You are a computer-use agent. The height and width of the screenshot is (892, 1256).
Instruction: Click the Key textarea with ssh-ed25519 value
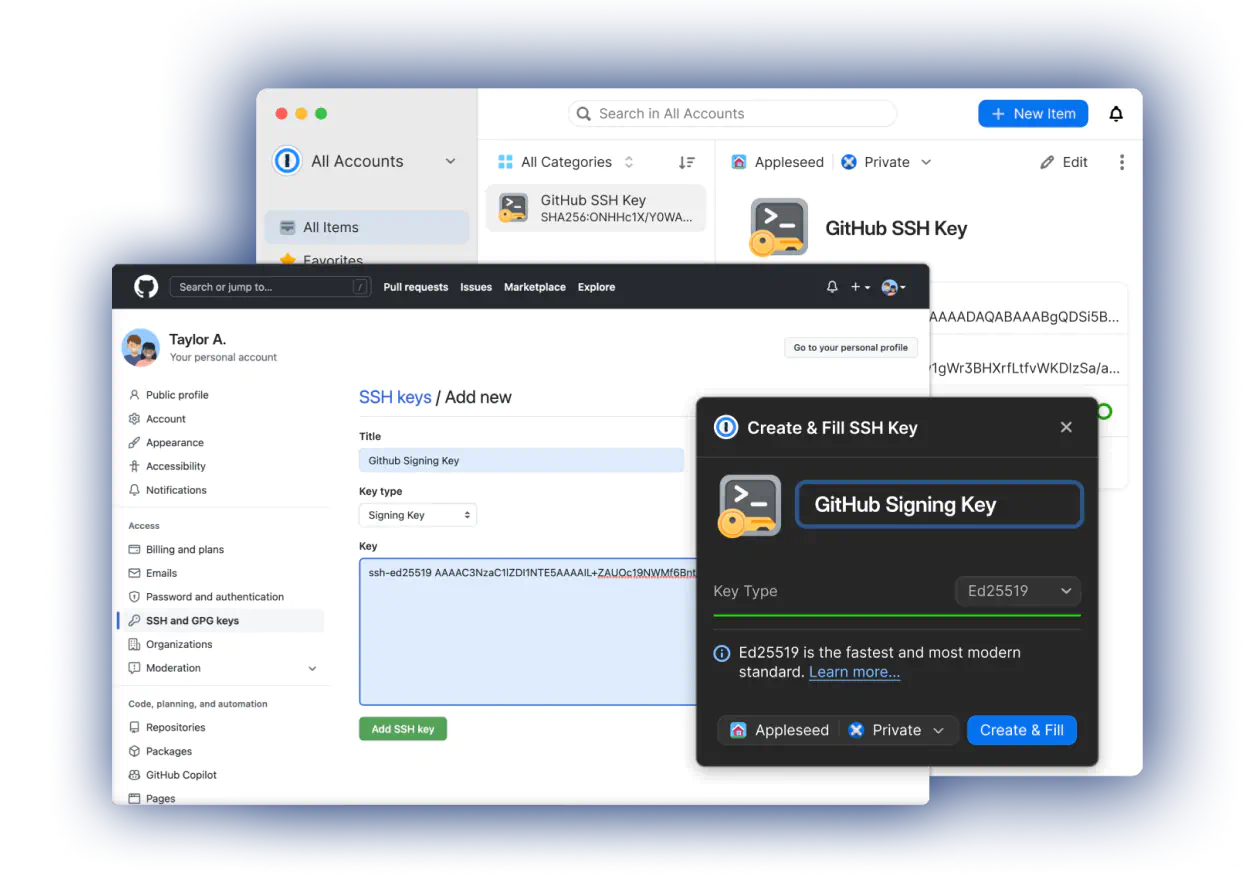pyautogui.click(x=527, y=632)
